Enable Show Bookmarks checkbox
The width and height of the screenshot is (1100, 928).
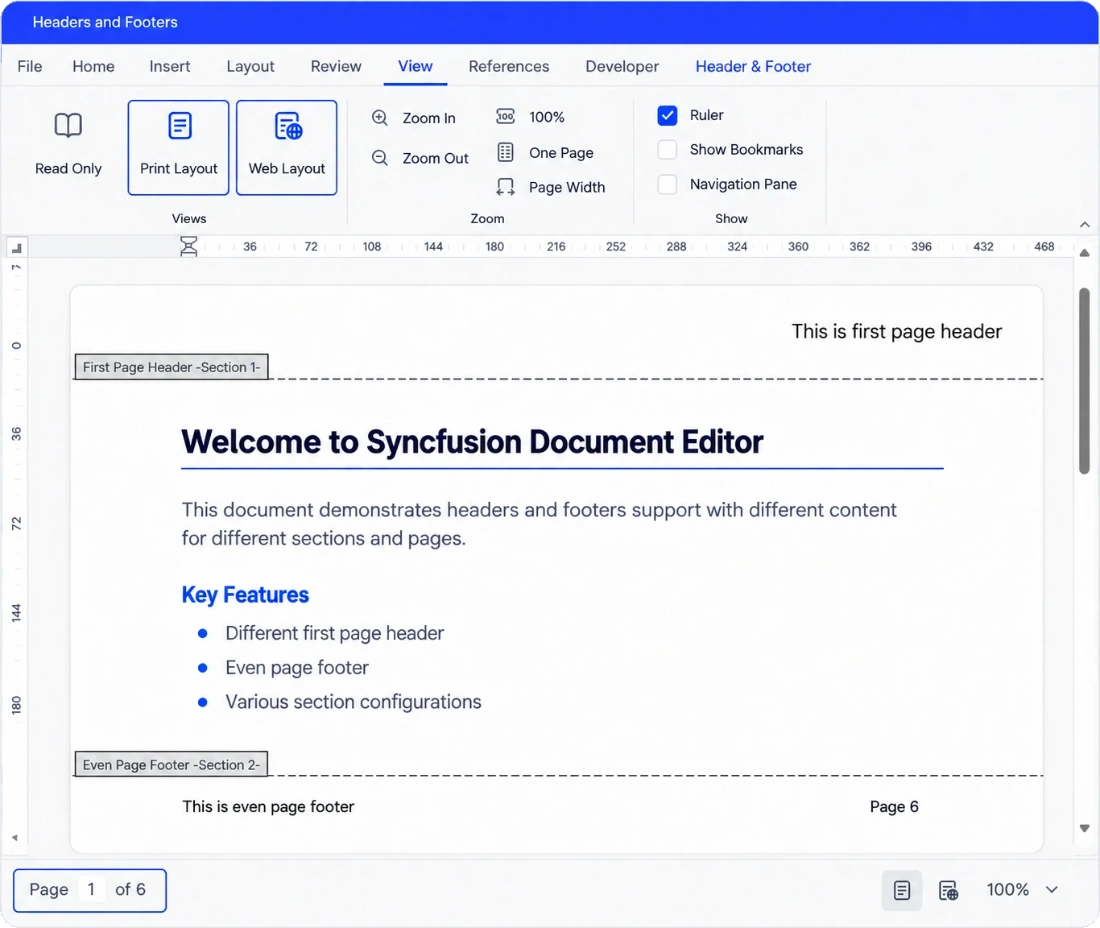pos(667,149)
